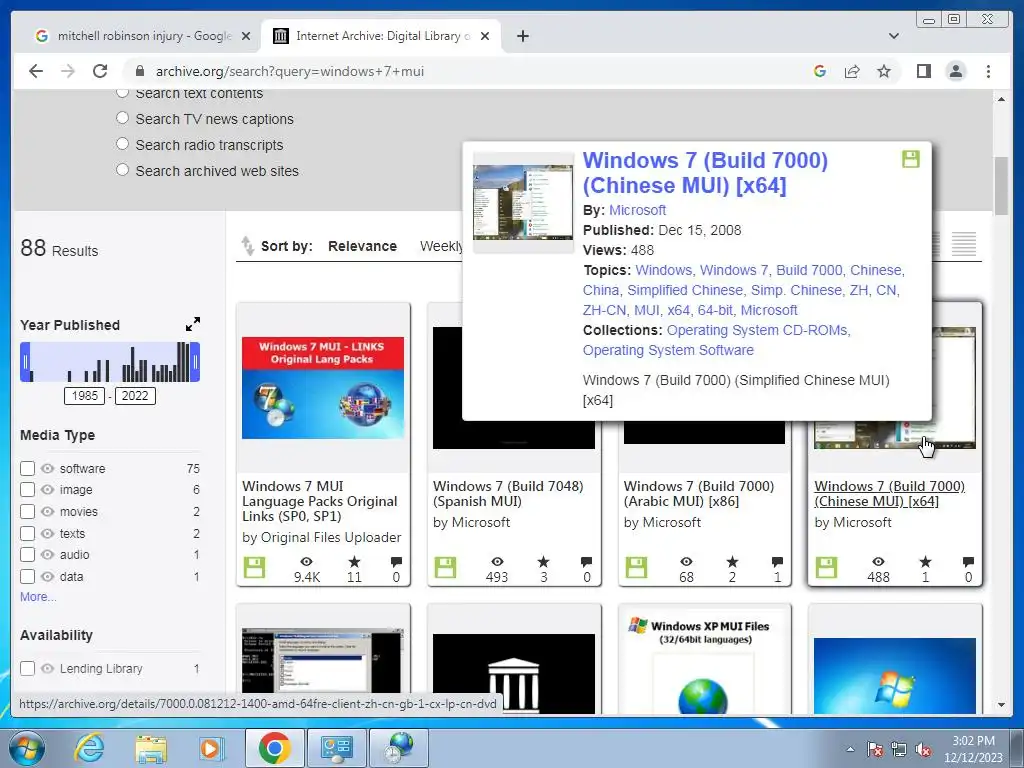The width and height of the screenshot is (1024, 768).
Task: Open Operating System Software collection link
Action: 668,350
